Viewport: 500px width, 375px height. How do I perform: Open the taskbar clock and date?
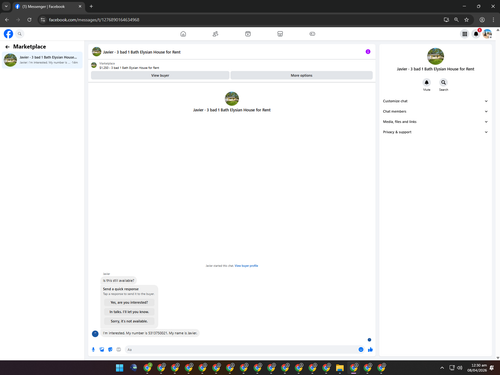pyautogui.click(x=477, y=368)
